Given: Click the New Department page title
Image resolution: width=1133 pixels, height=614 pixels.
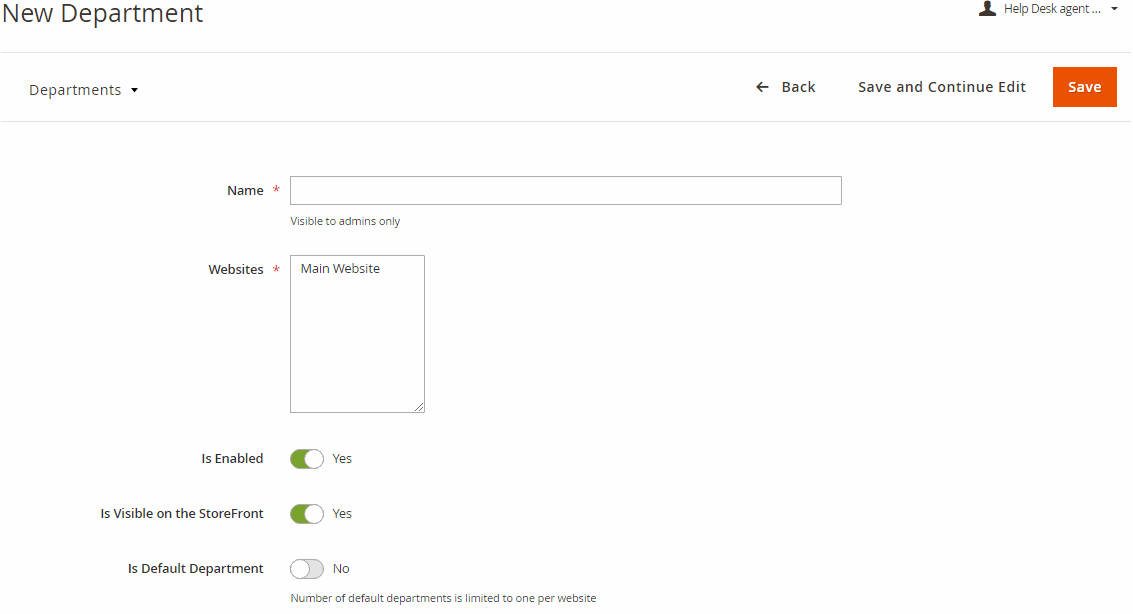Looking at the screenshot, I should (103, 13).
